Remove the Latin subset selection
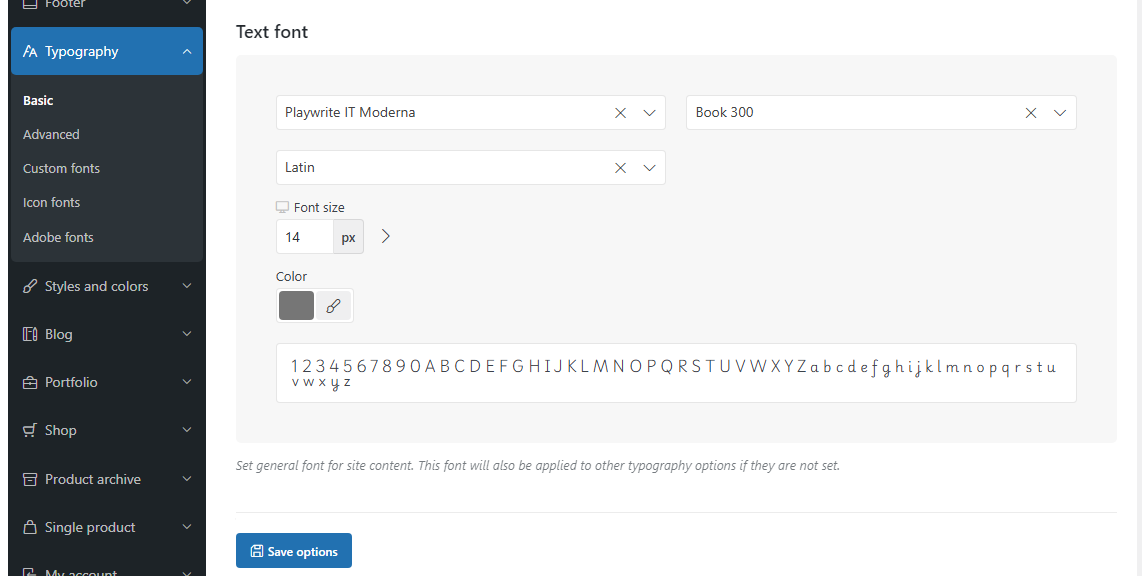This screenshot has height=576, width=1142. (x=621, y=167)
